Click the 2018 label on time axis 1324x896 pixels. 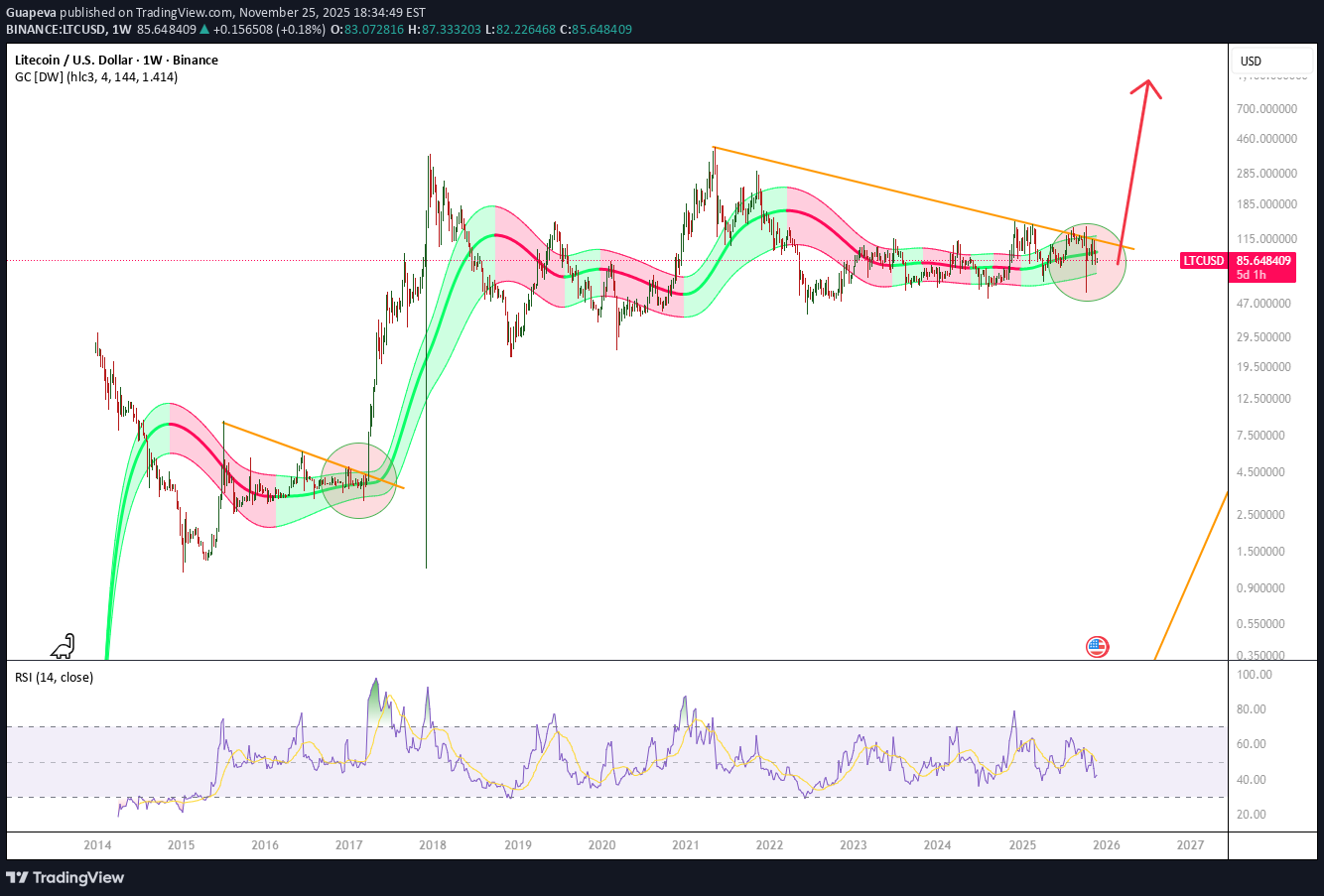coord(433,845)
